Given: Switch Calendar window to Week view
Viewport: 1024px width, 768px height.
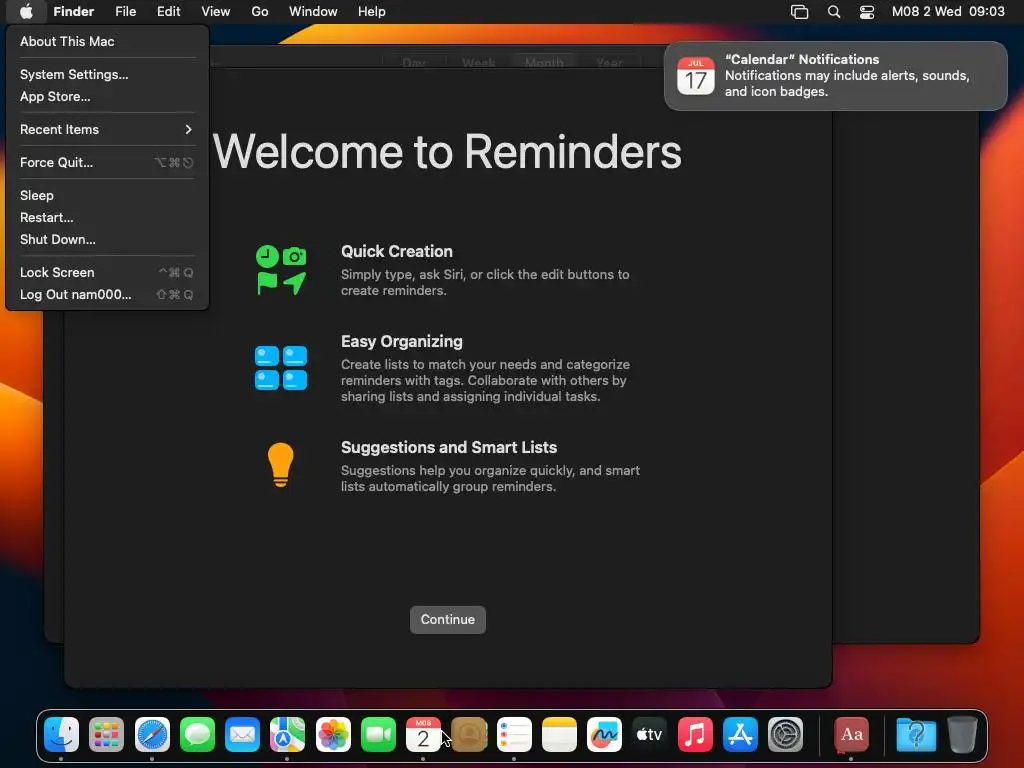Looking at the screenshot, I should coord(479,62).
